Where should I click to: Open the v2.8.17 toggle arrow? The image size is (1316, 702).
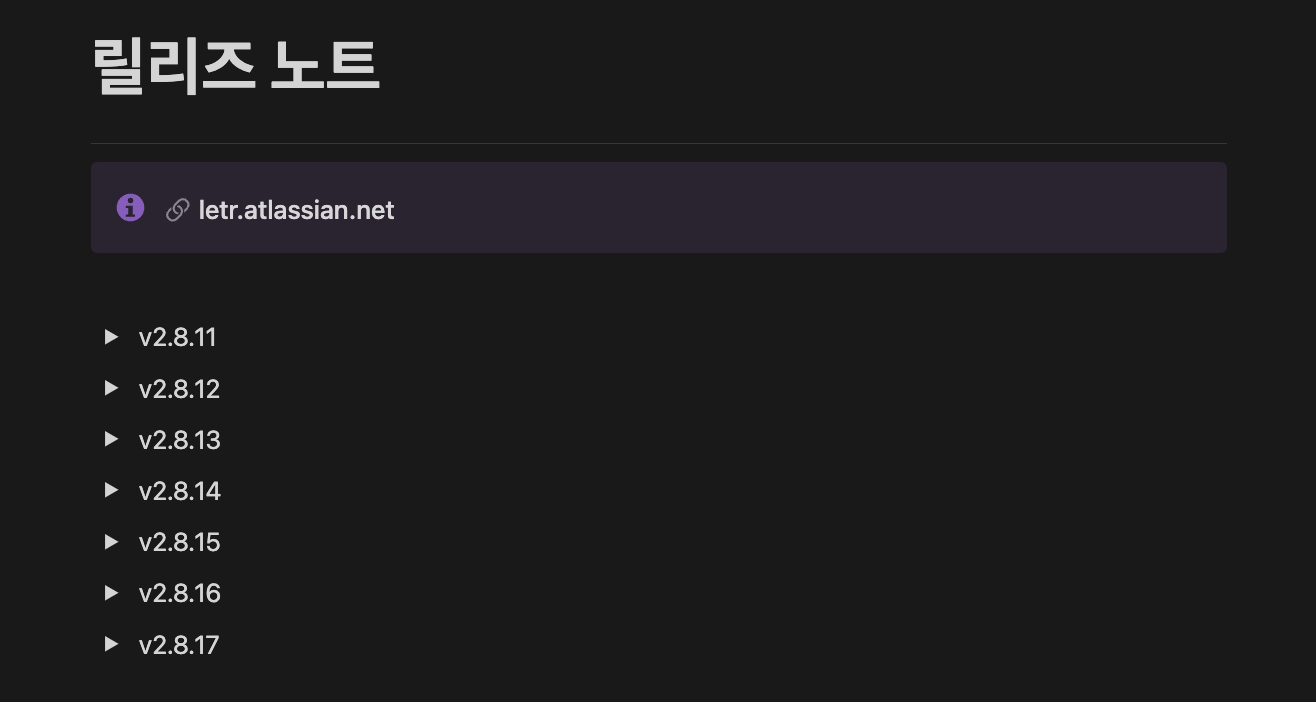point(111,644)
